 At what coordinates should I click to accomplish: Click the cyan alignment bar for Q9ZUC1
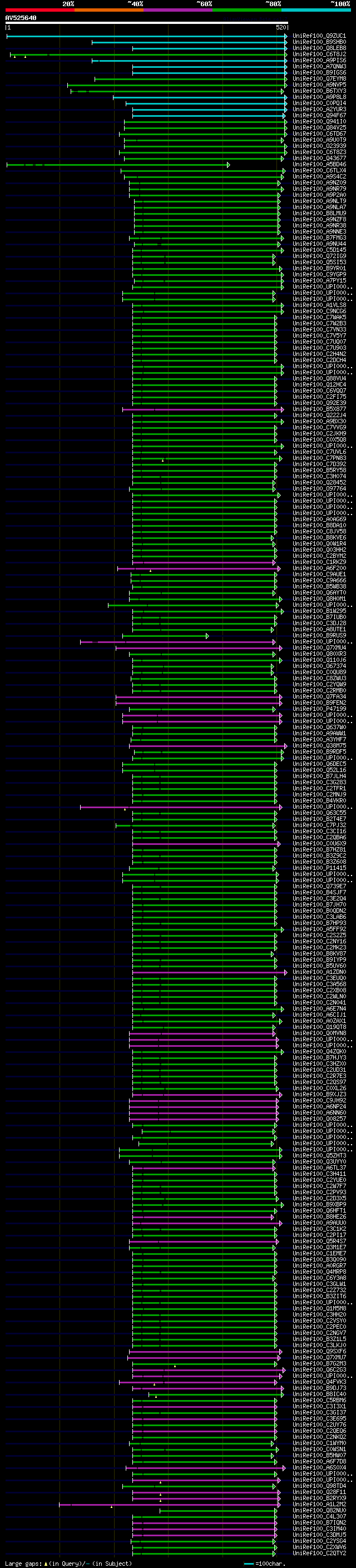(x=147, y=36)
